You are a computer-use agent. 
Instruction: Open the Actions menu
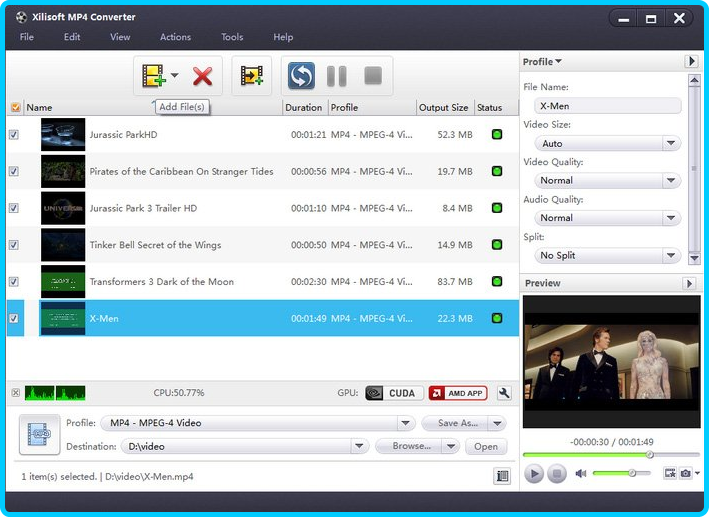click(175, 37)
